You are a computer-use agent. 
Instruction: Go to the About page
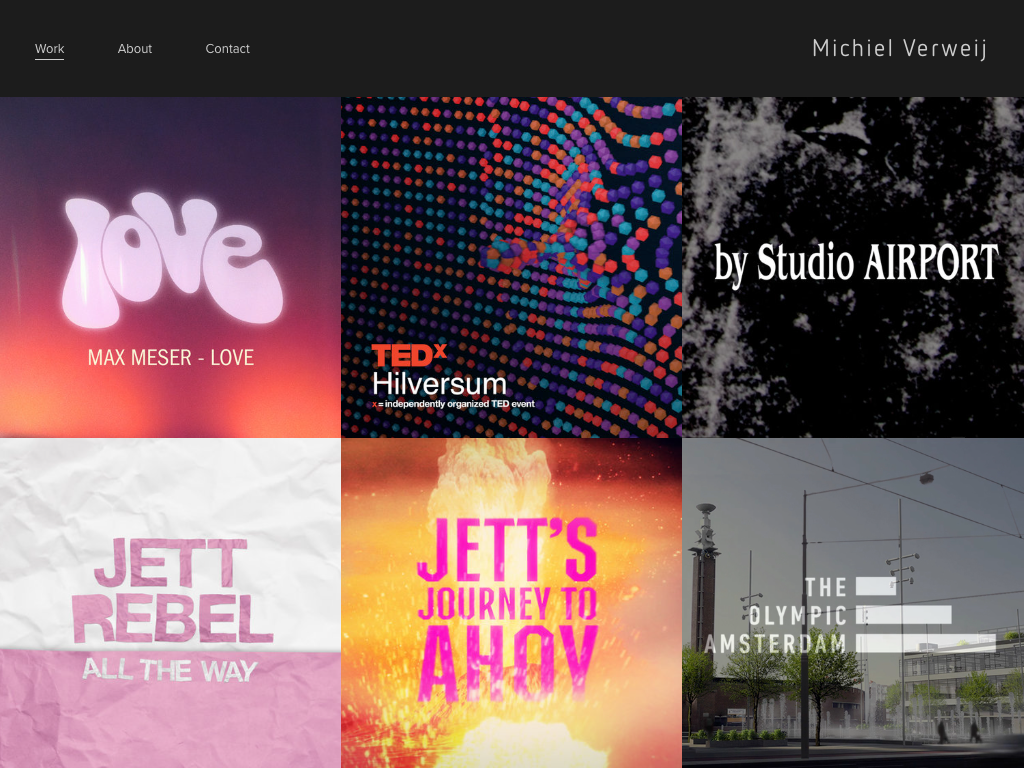coord(135,49)
